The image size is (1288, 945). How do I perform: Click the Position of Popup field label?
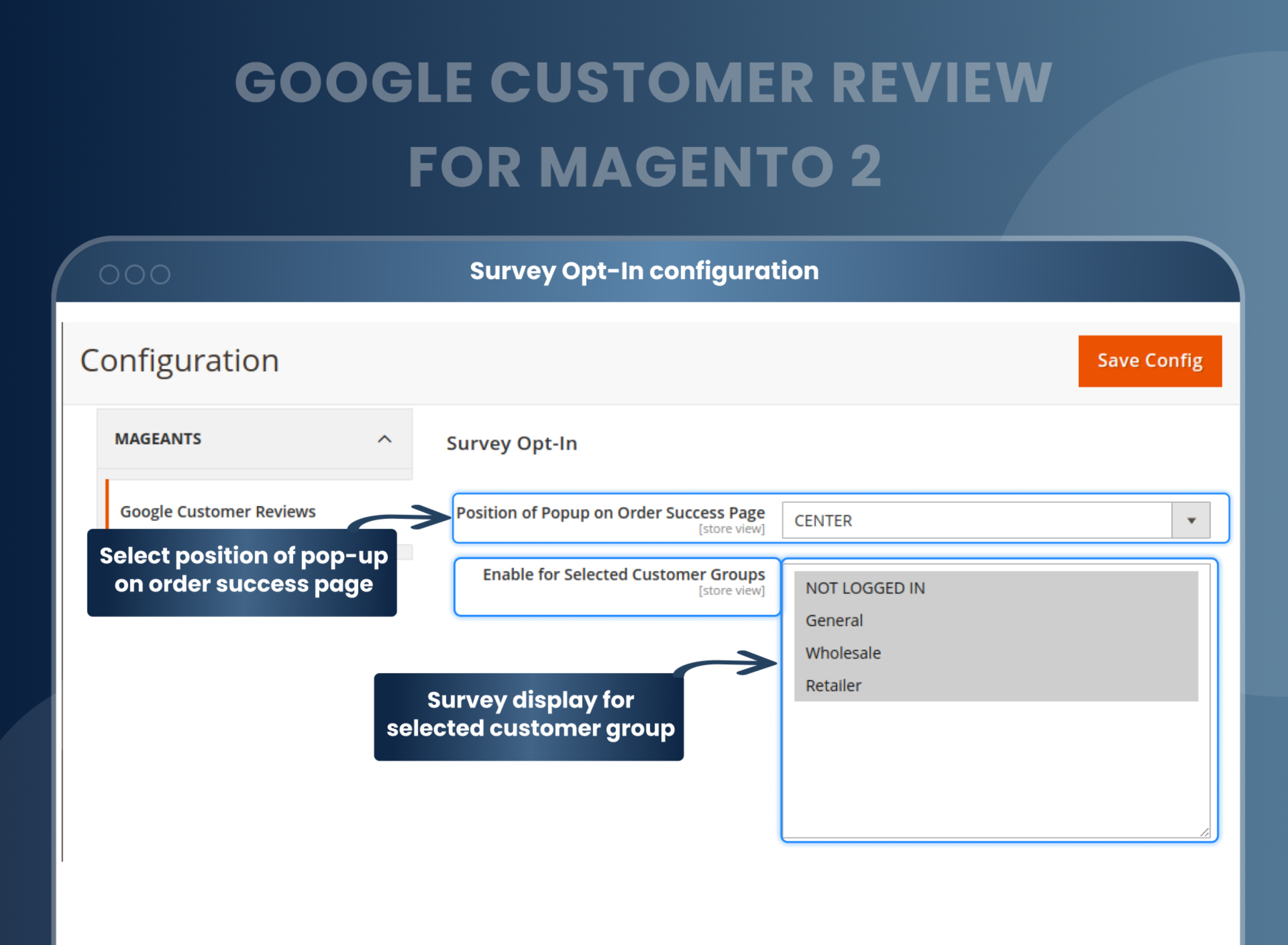tap(610, 513)
